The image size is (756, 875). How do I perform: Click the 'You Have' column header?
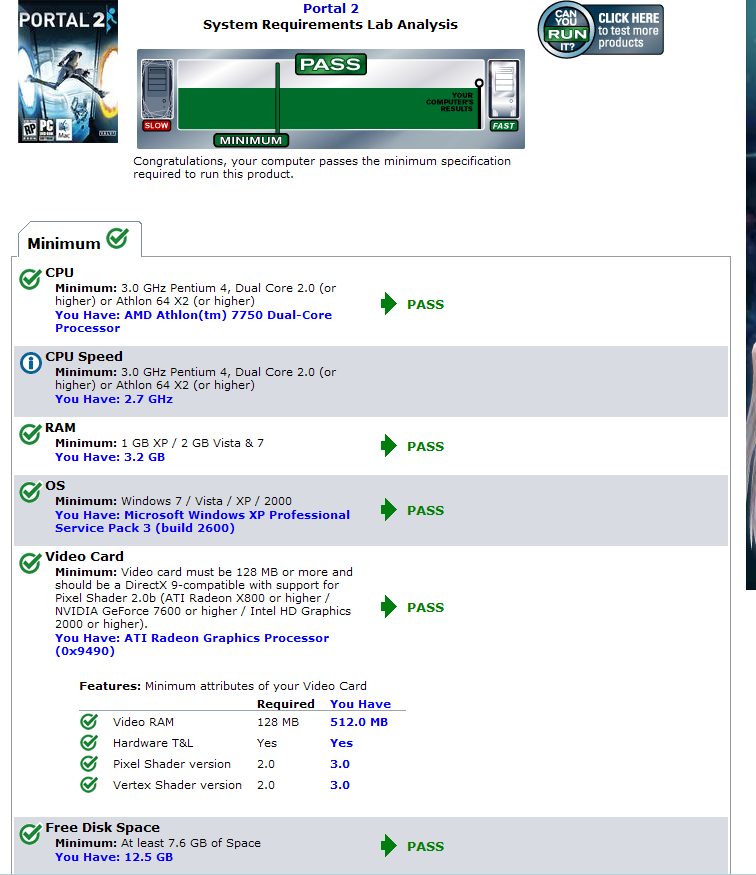(x=360, y=704)
